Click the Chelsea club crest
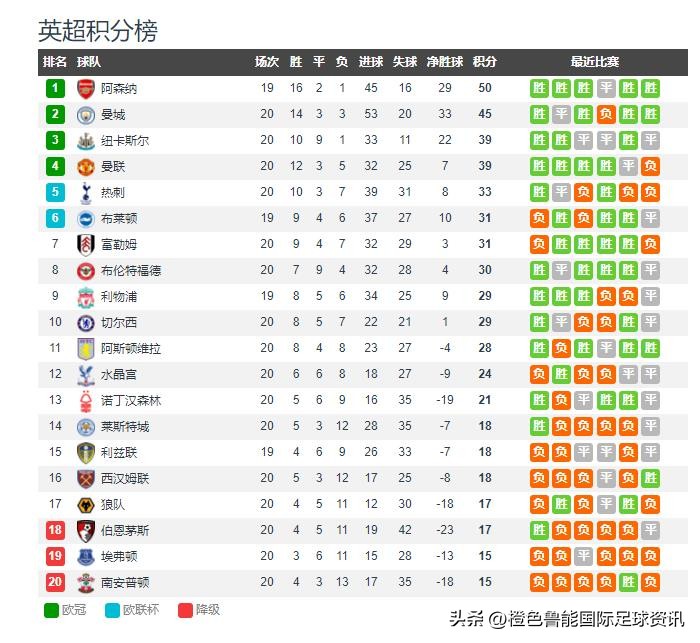 pos(85,322)
